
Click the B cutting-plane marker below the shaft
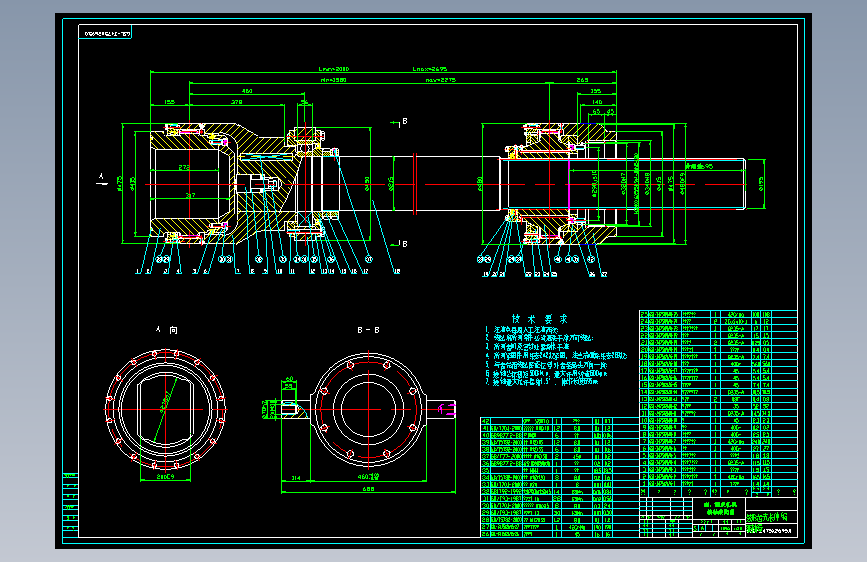click(398, 243)
